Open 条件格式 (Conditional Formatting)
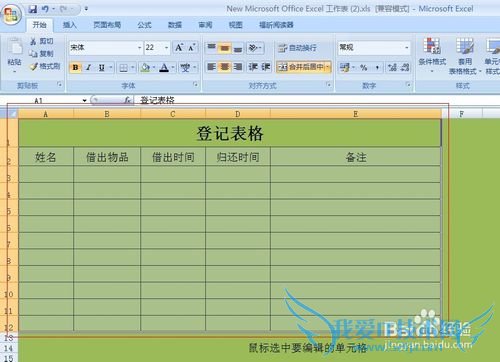The width and height of the screenshot is (500, 362). pos(432,55)
